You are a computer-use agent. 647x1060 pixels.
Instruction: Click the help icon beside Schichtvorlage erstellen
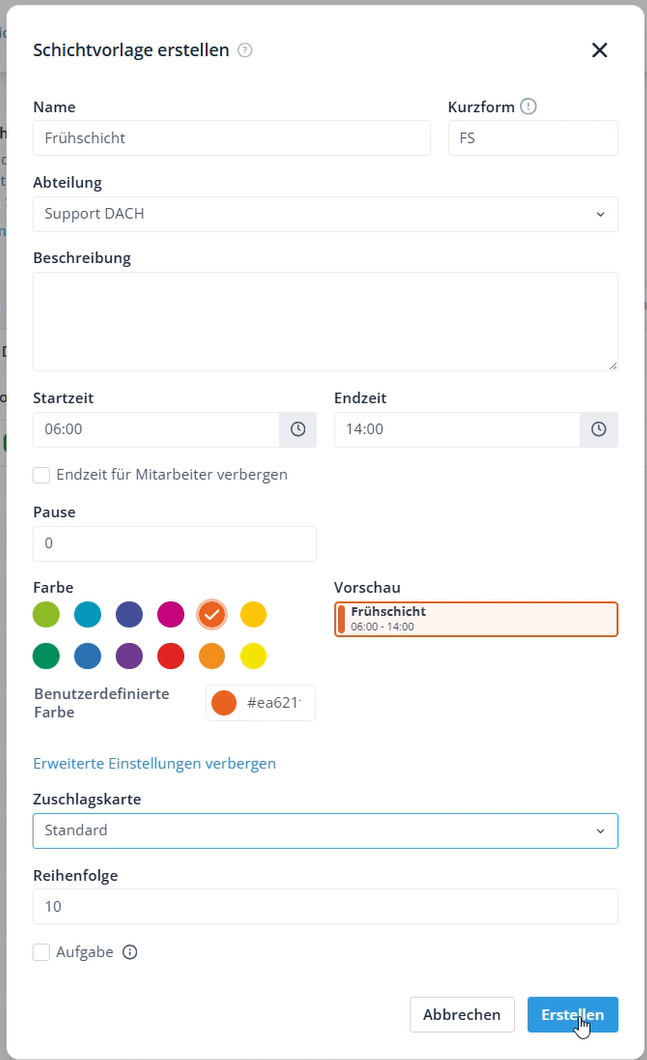(245, 50)
